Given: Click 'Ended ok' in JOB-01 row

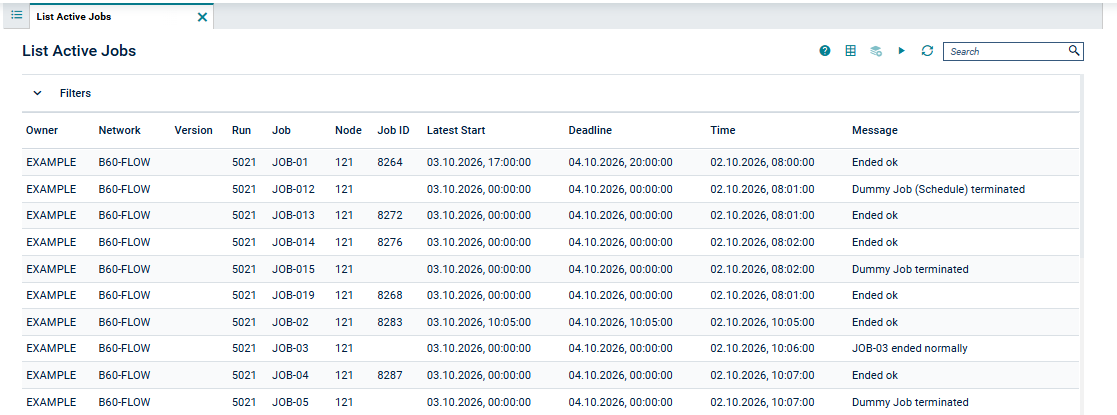Looking at the screenshot, I should [875, 162].
